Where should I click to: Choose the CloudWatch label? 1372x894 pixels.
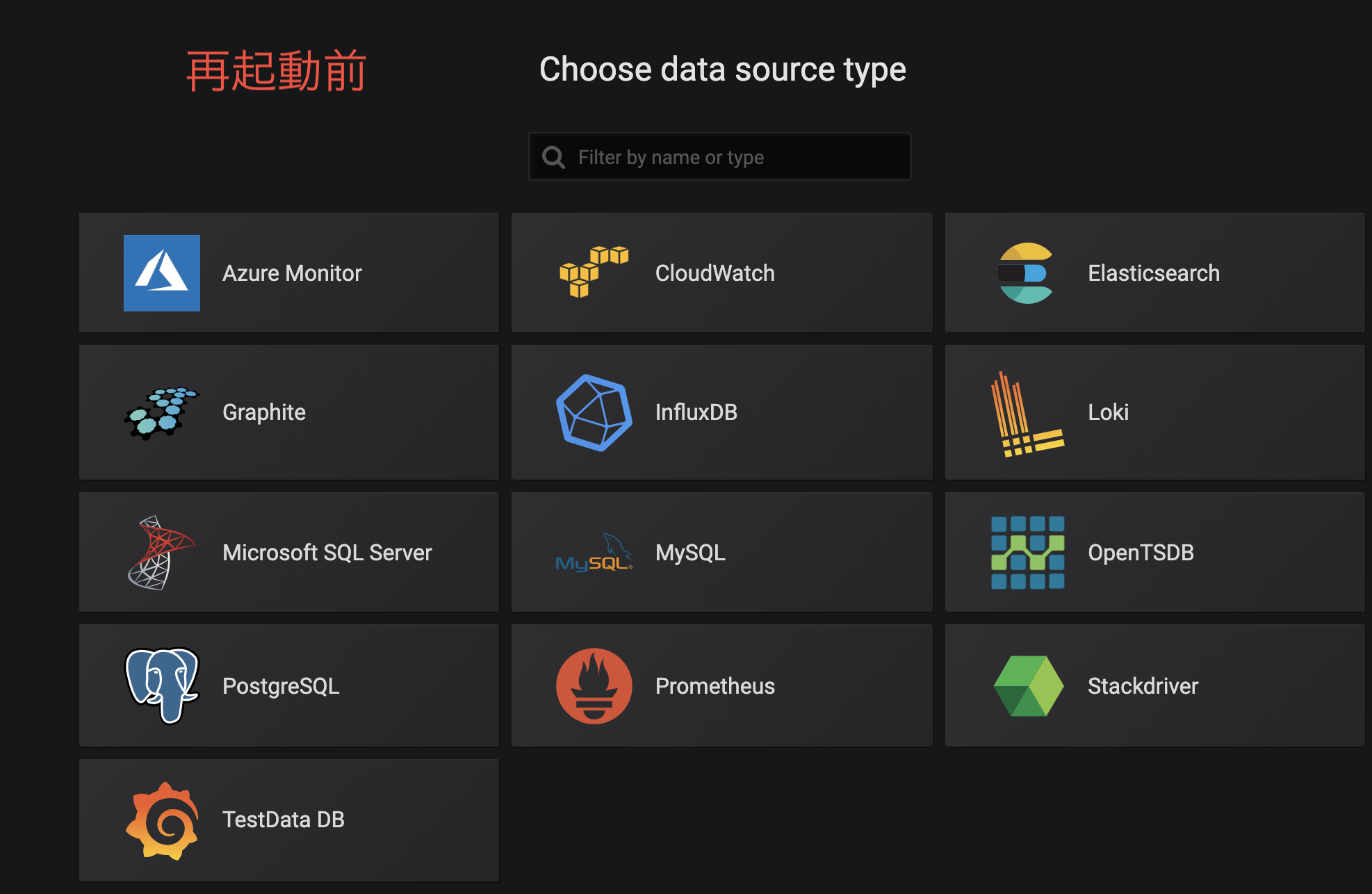pyautogui.click(x=714, y=273)
